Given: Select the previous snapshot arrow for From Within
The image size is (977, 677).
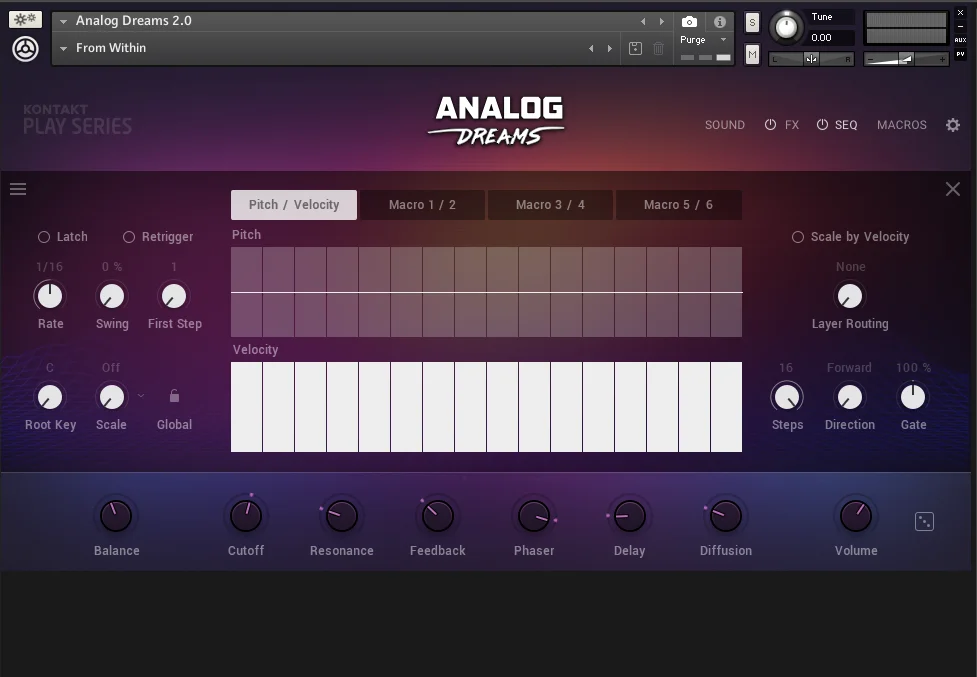Looking at the screenshot, I should tap(591, 49).
